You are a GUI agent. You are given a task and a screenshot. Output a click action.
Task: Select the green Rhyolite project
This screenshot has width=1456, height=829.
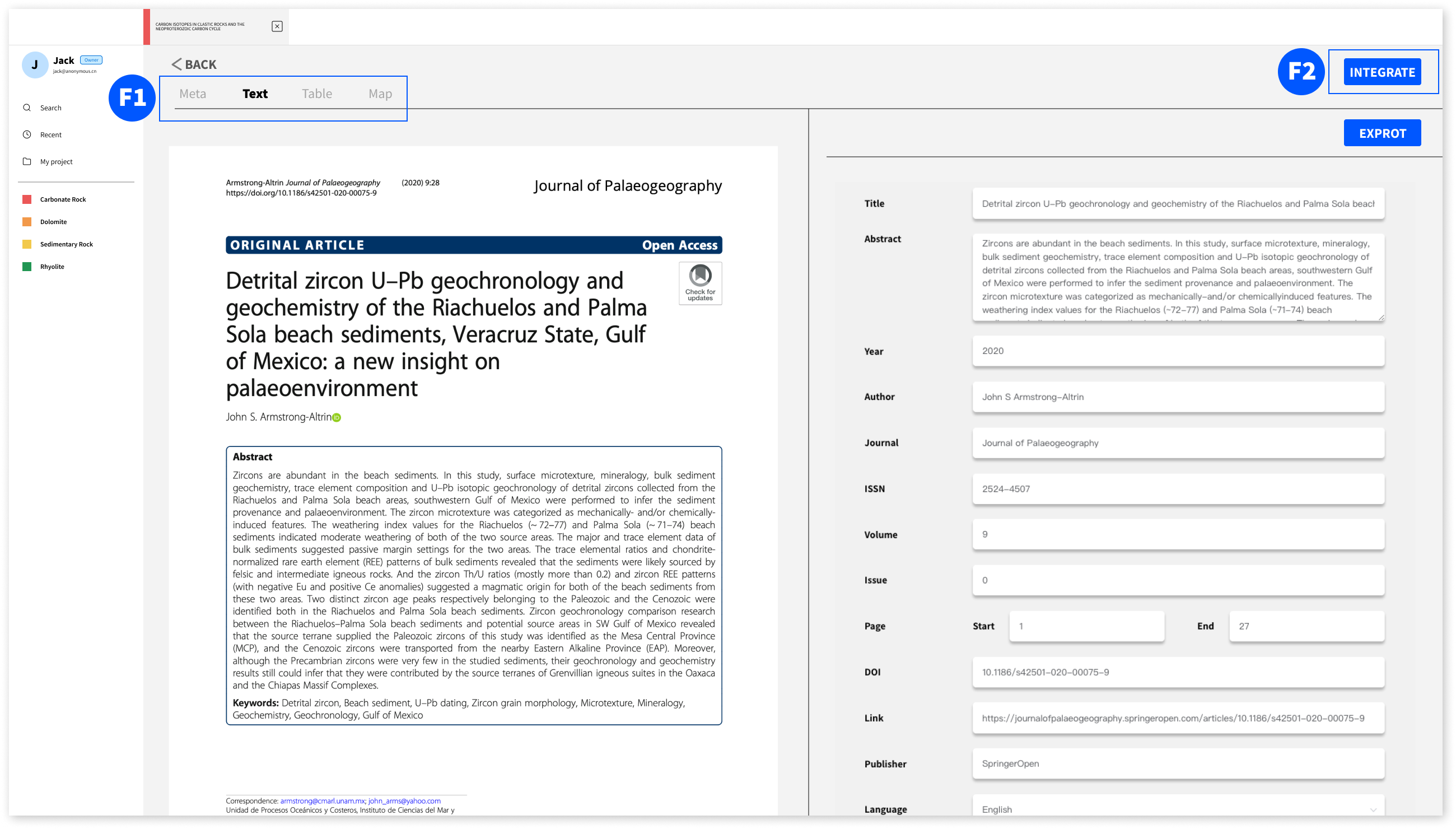click(x=52, y=267)
